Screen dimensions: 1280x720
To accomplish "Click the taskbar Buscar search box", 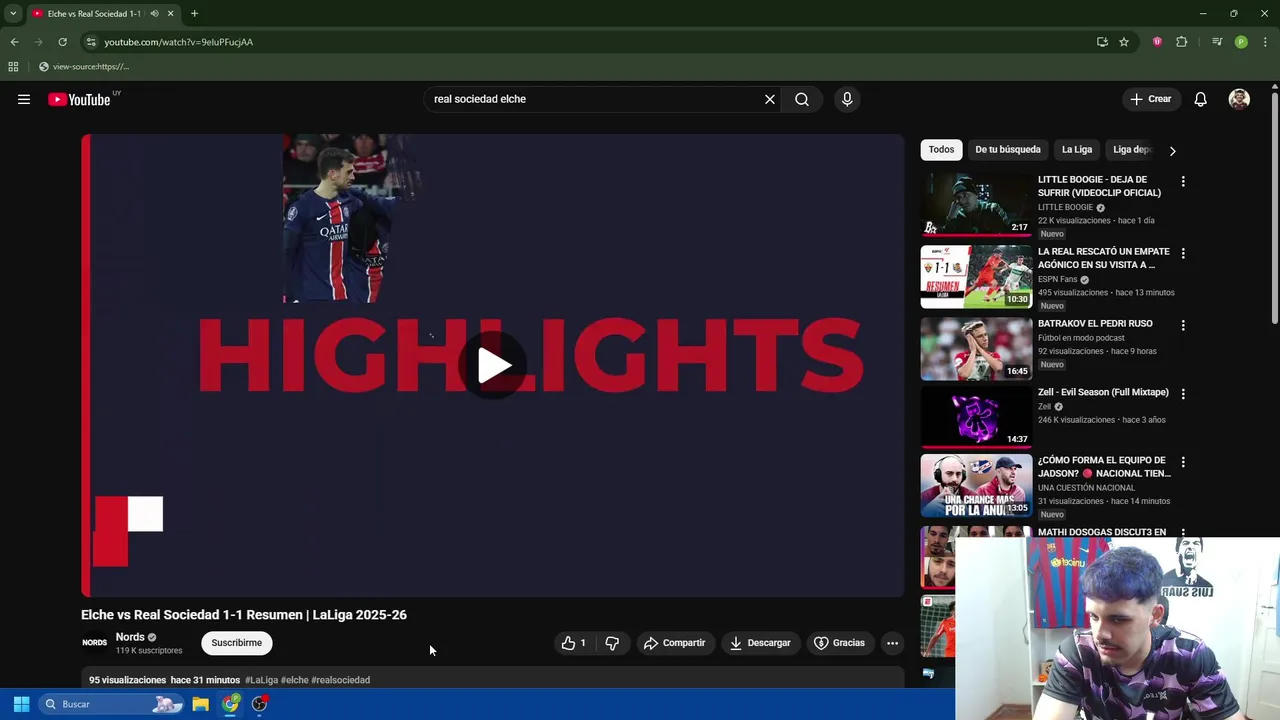I will (x=112, y=704).
